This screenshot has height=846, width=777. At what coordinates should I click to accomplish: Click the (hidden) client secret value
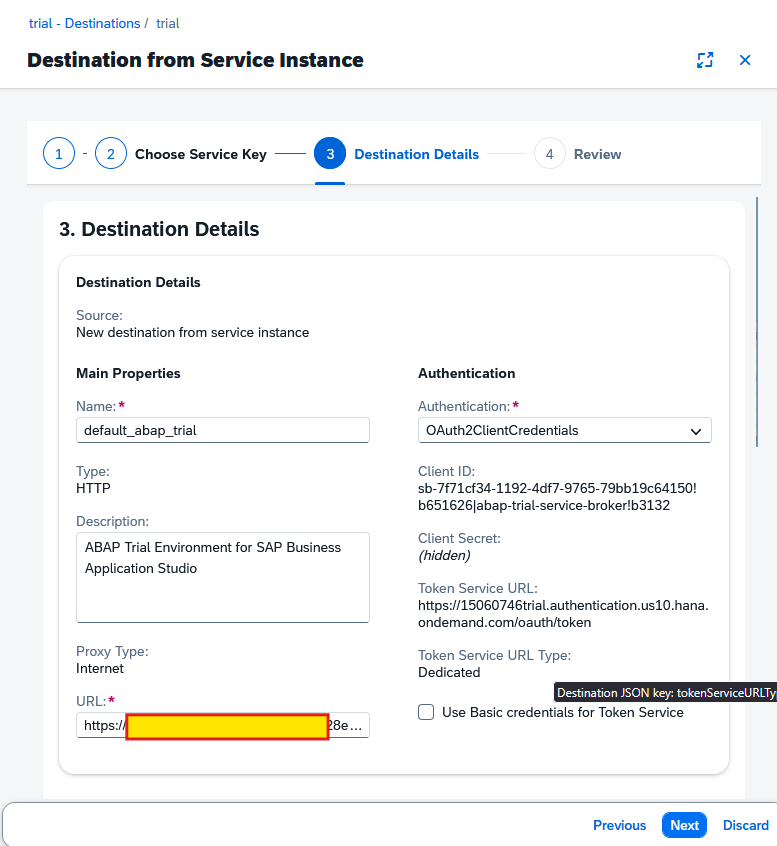(x=444, y=555)
